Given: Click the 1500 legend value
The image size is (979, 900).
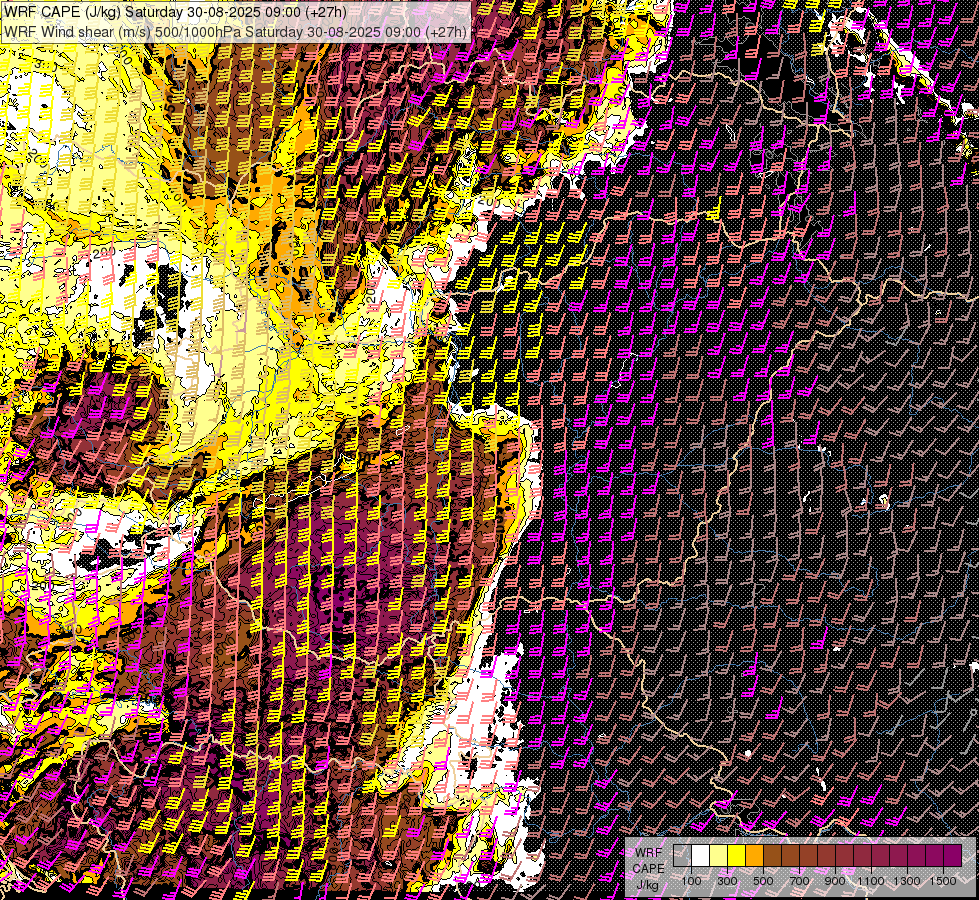Looking at the screenshot, I should (x=943, y=881).
